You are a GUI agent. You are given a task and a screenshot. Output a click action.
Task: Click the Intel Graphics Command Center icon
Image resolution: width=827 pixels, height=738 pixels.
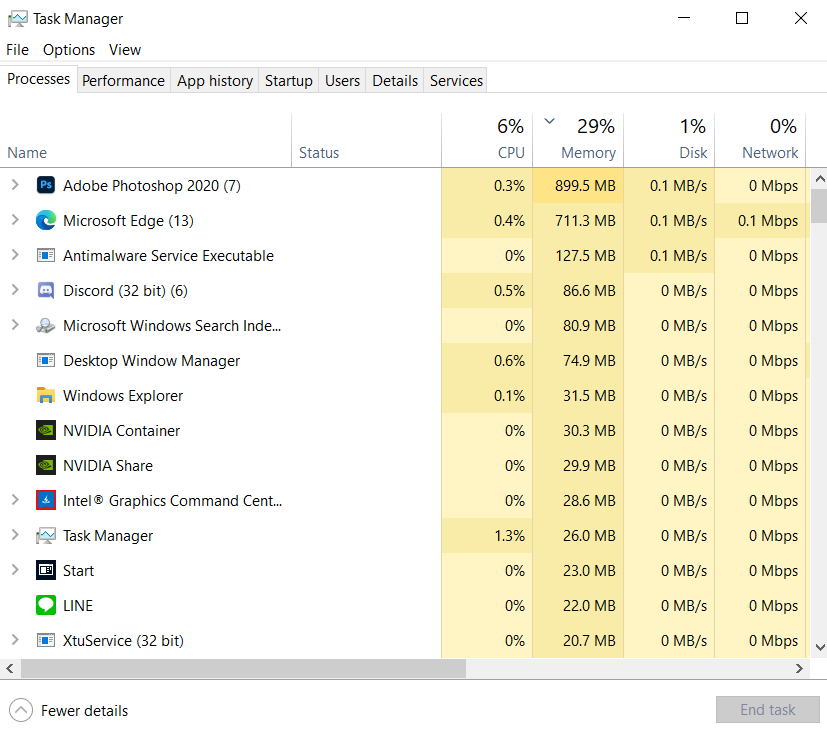(x=46, y=500)
